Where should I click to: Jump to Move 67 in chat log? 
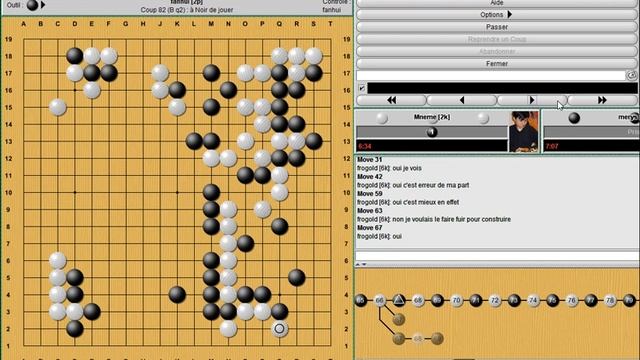pyautogui.click(x=369, y=227)
